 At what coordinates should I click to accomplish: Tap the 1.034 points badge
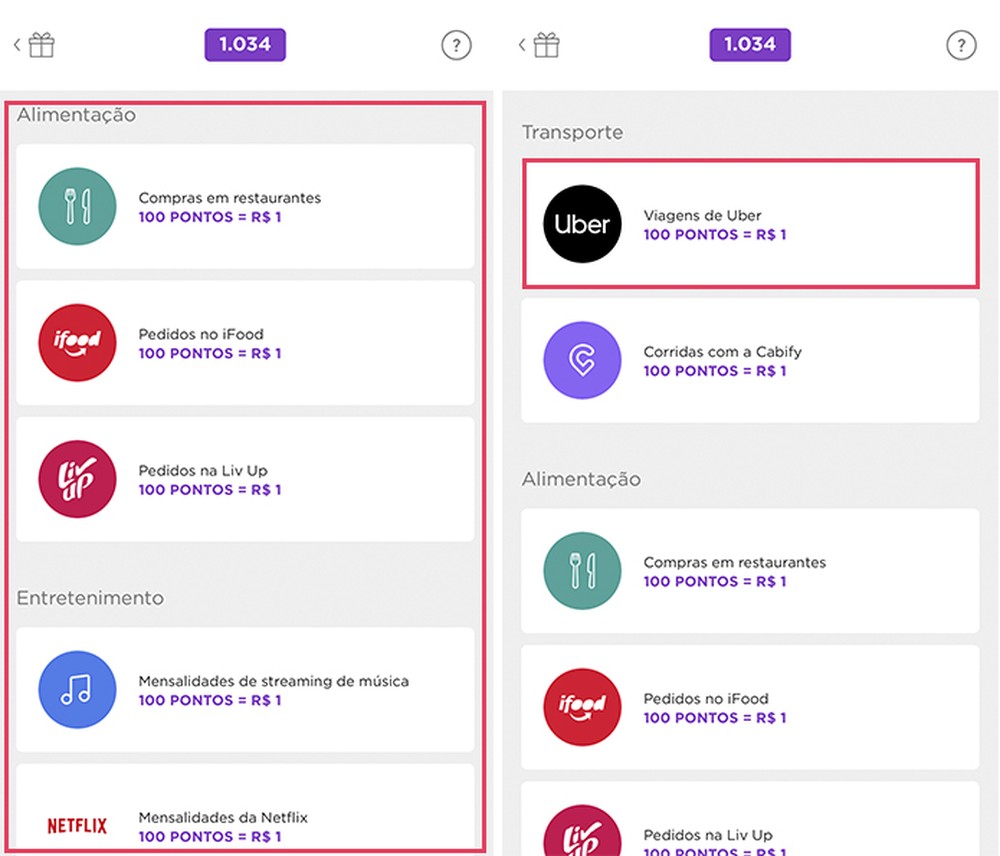click(x=245, y=44)
